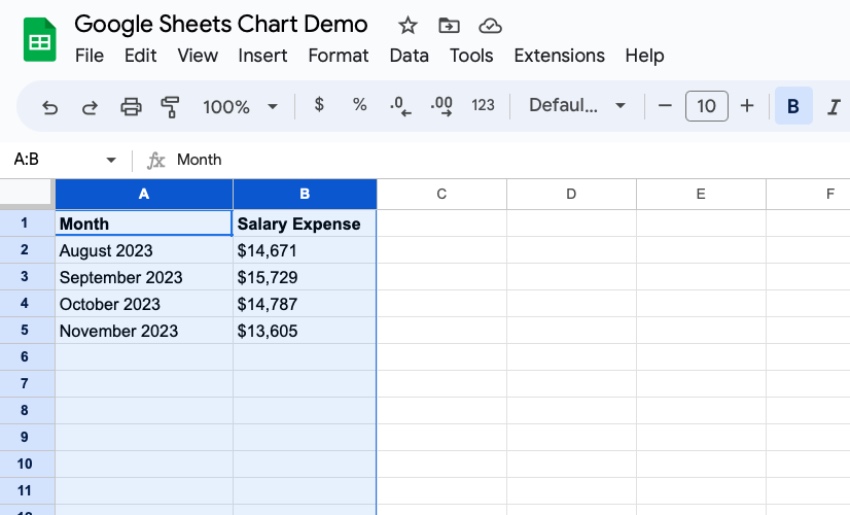This screenshot has width=850, height=515.
Task: Expand the name box range dropdown arrow
Action: (111, 160)
